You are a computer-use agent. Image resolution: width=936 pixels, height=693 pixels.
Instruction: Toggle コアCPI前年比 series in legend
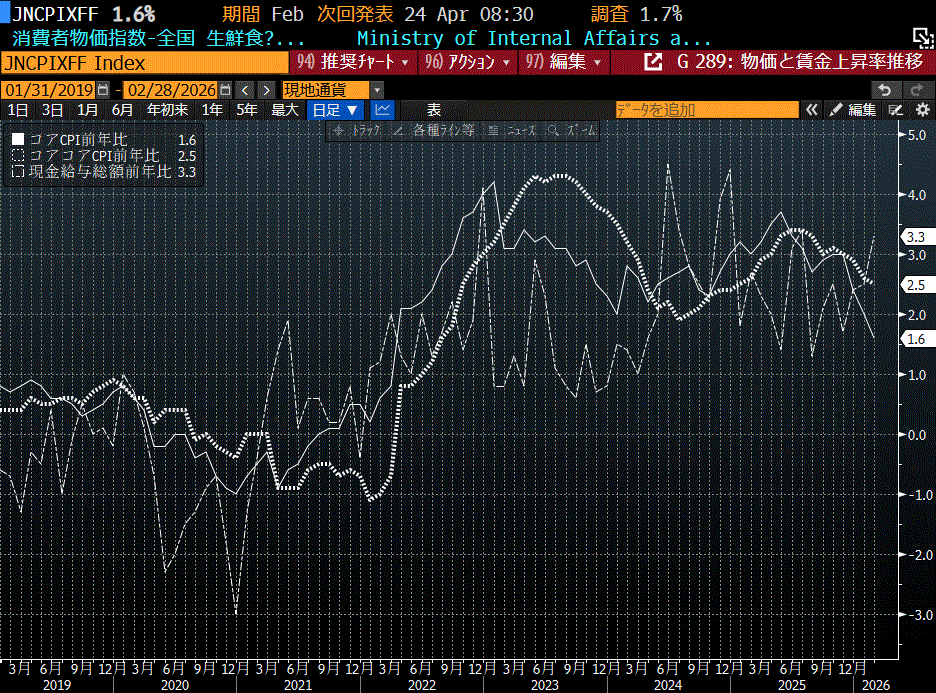tap(18, 140)
